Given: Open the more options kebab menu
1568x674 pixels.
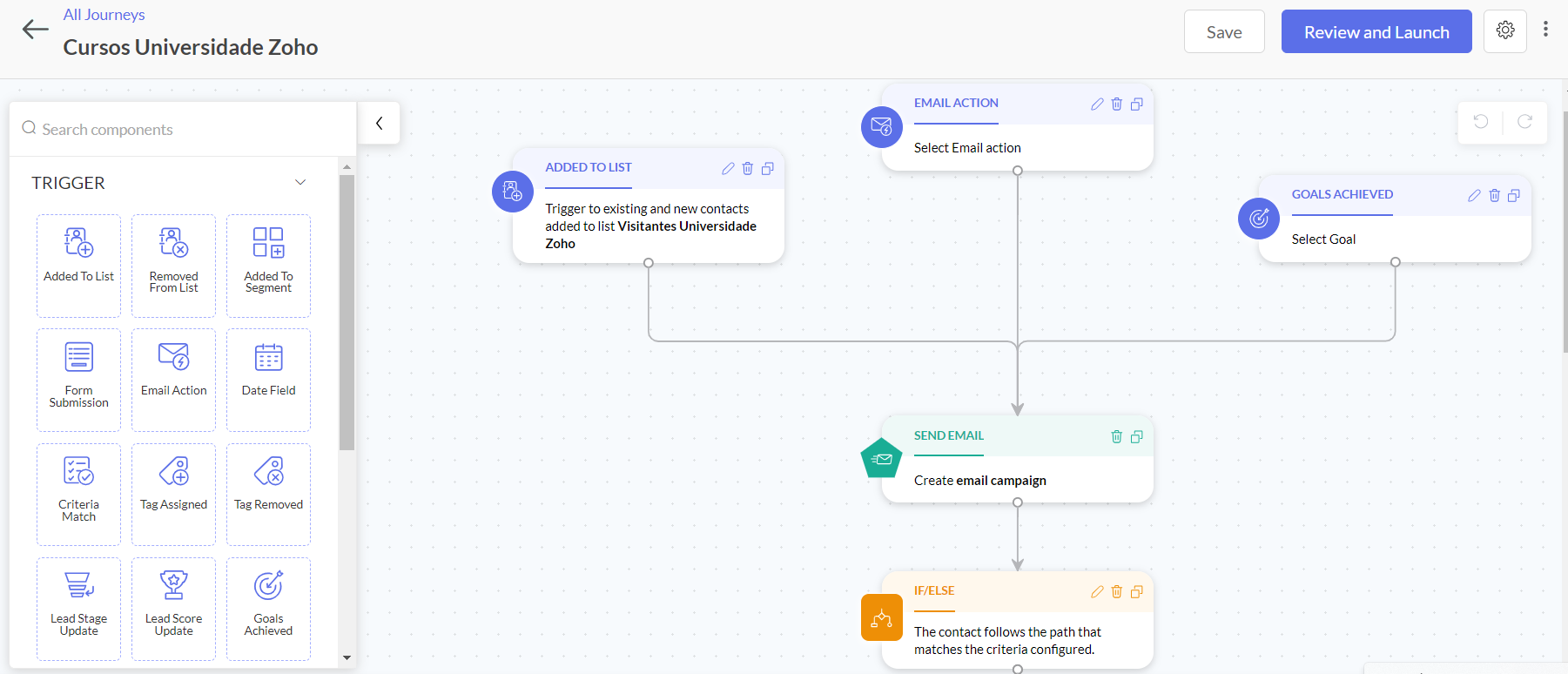Looking at the screenshot, I should click(x=1545, y=30).
